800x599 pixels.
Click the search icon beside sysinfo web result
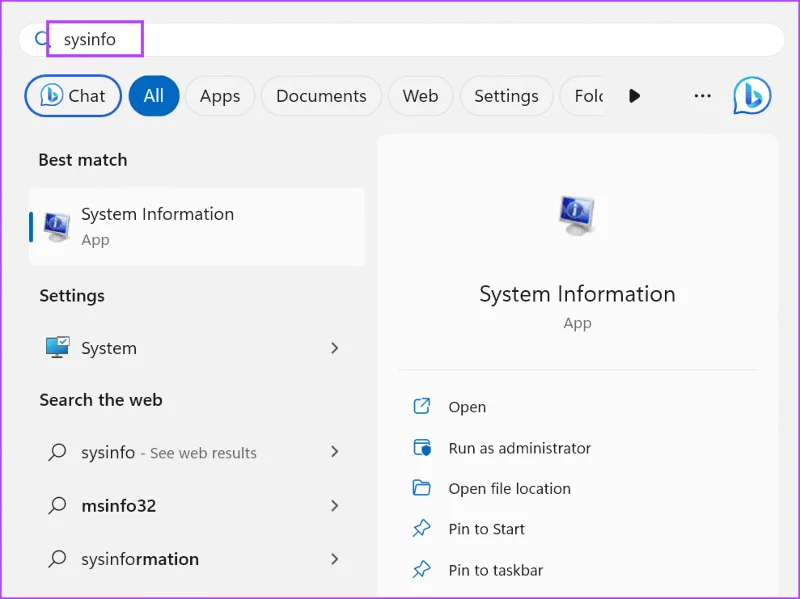(x=57, y=452)
